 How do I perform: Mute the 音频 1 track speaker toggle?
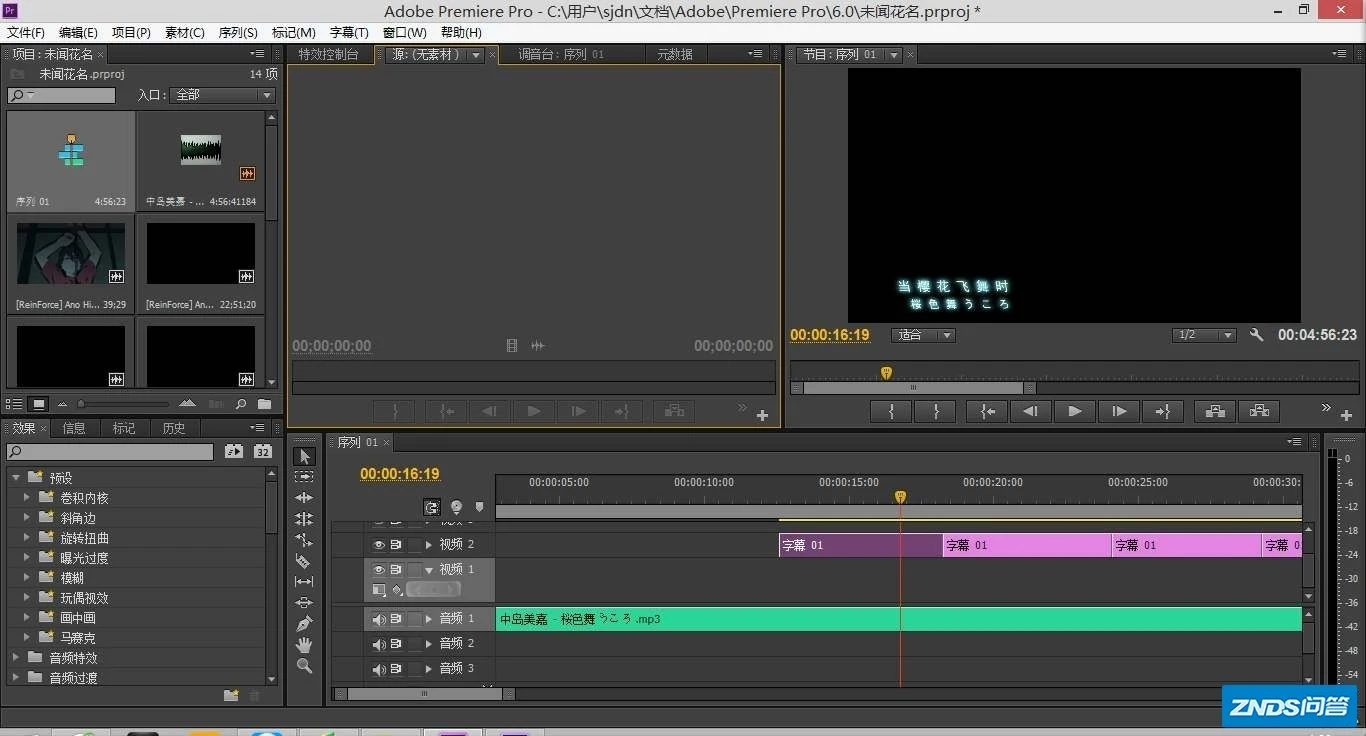click(378, 618)
